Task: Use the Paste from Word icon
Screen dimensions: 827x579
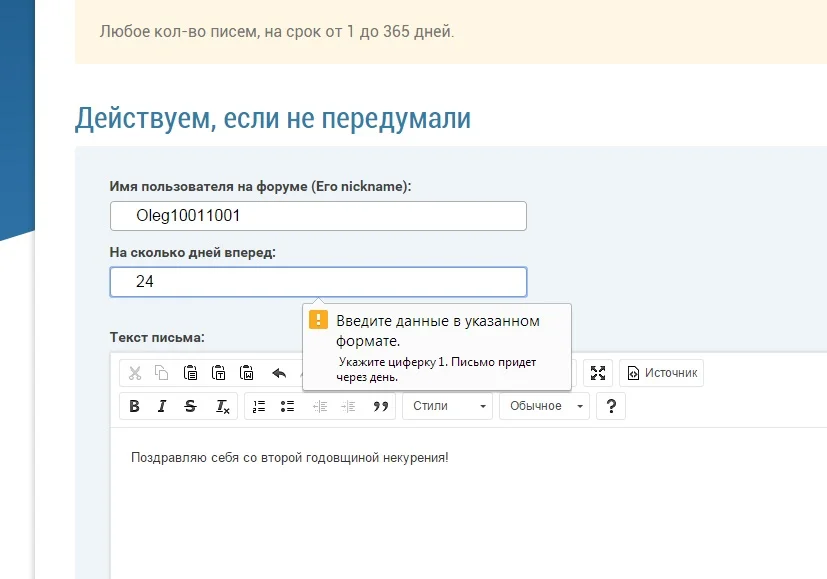Action: pos(245,373)
